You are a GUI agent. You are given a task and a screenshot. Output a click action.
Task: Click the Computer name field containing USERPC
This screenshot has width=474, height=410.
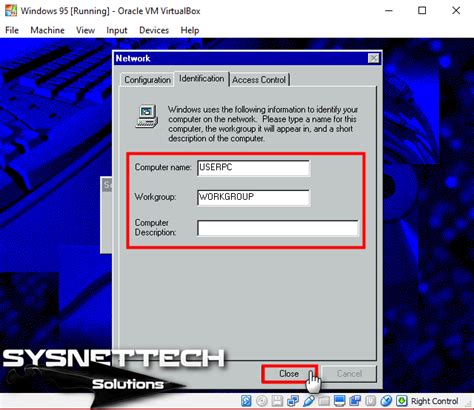coord(253,168)
